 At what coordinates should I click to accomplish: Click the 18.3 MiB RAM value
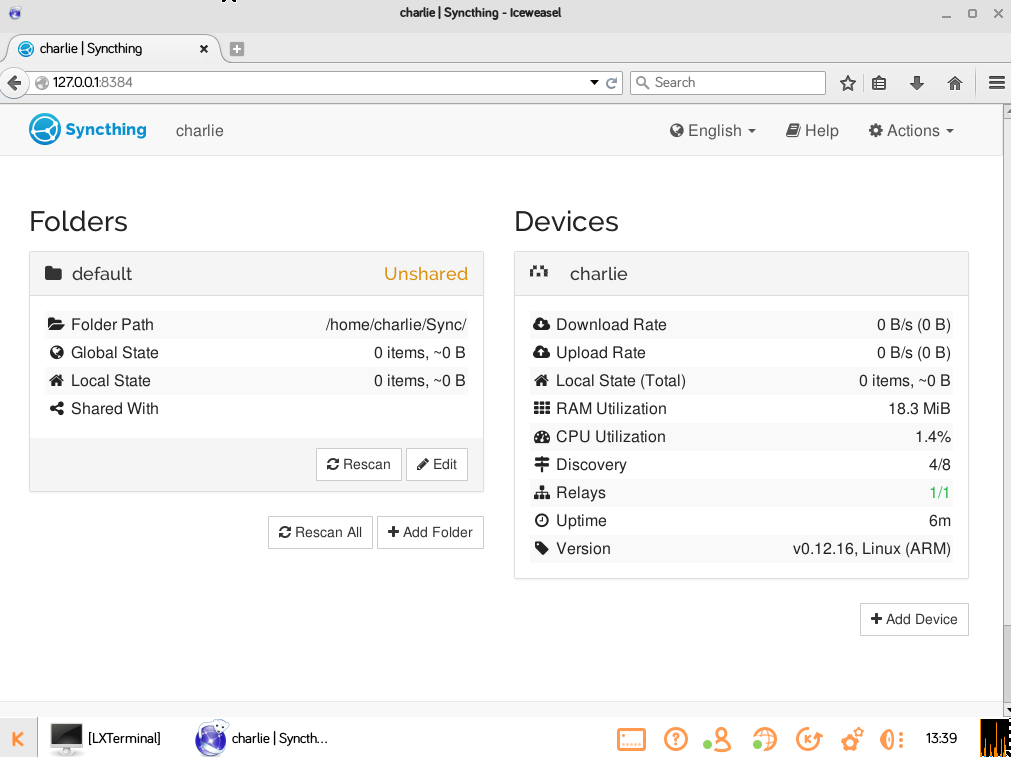[x=919, y=409]
